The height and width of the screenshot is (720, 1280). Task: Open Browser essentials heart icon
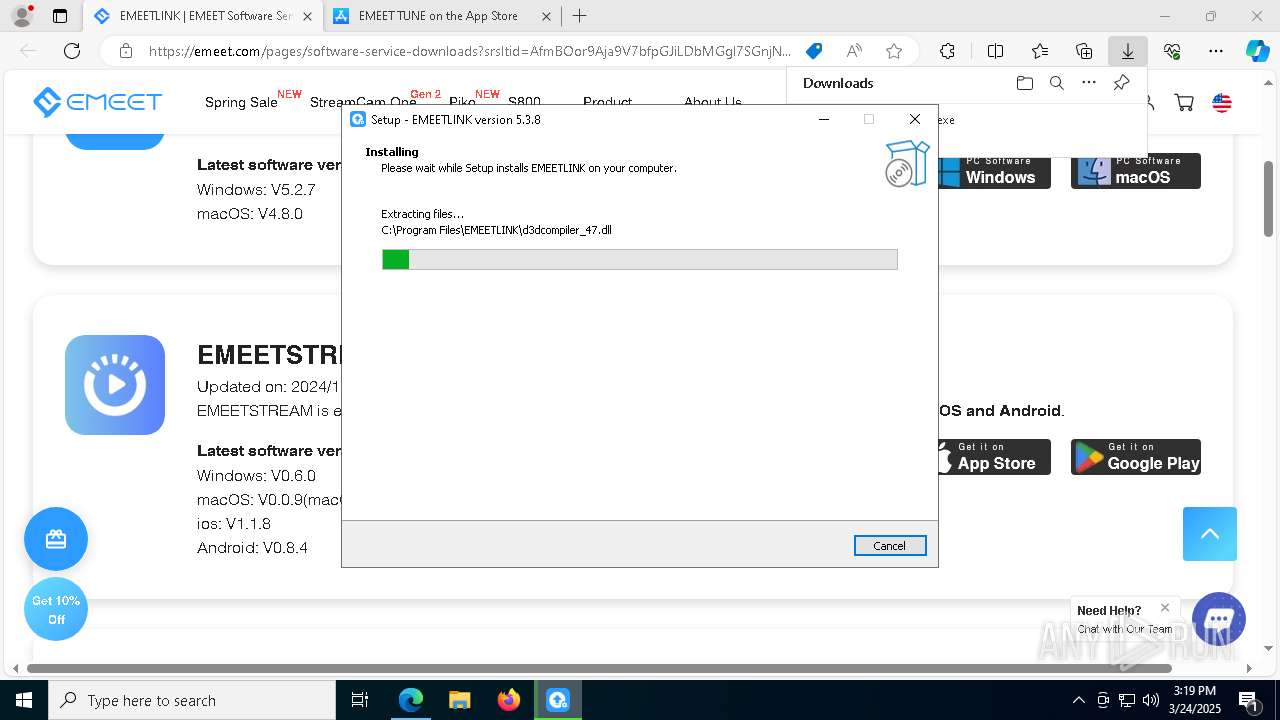[x=1172, y=51]
